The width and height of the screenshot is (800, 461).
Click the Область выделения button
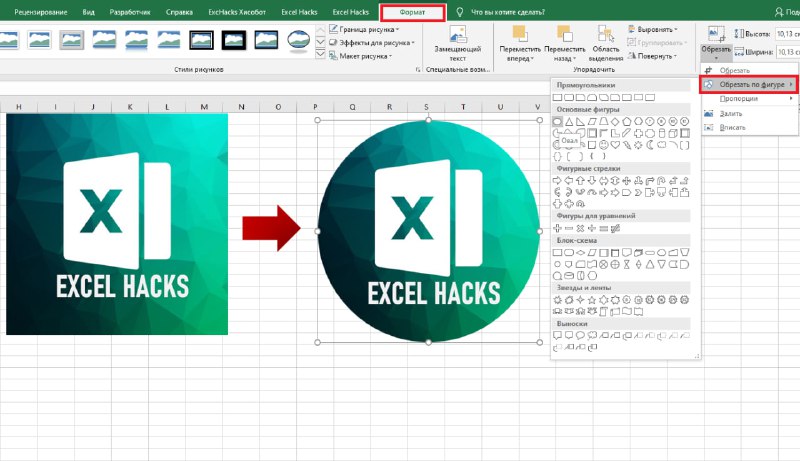click(x=606, y=44)
